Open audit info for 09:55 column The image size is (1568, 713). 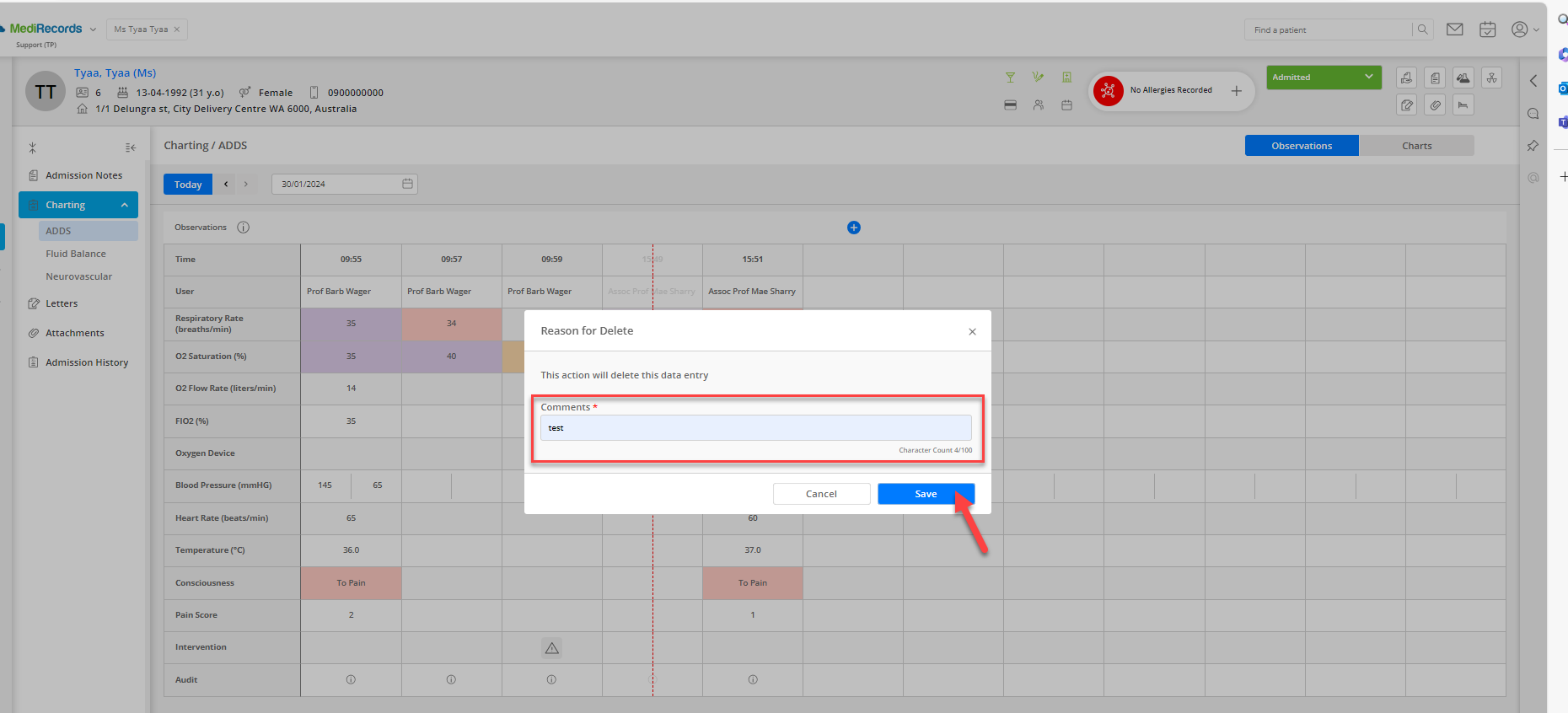[x=351, y=679]
